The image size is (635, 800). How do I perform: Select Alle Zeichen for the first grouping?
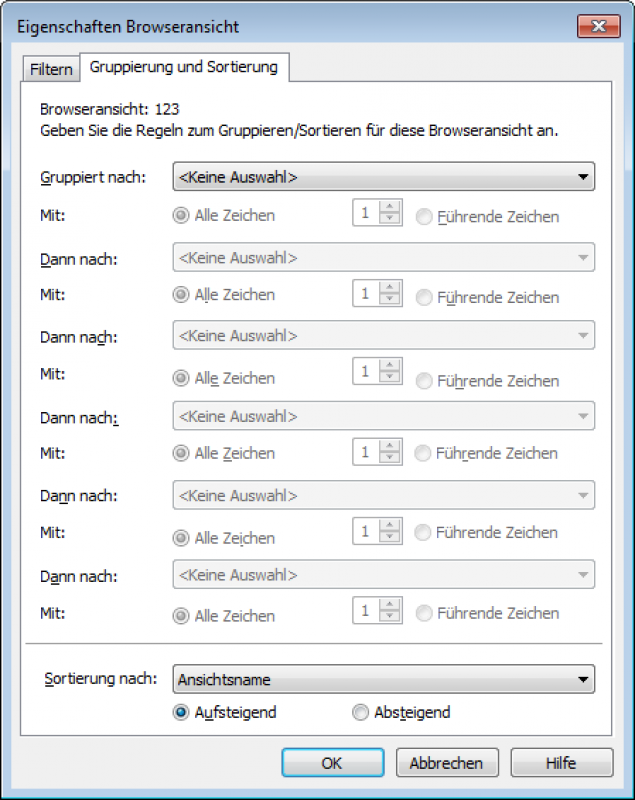coord(176,214)
